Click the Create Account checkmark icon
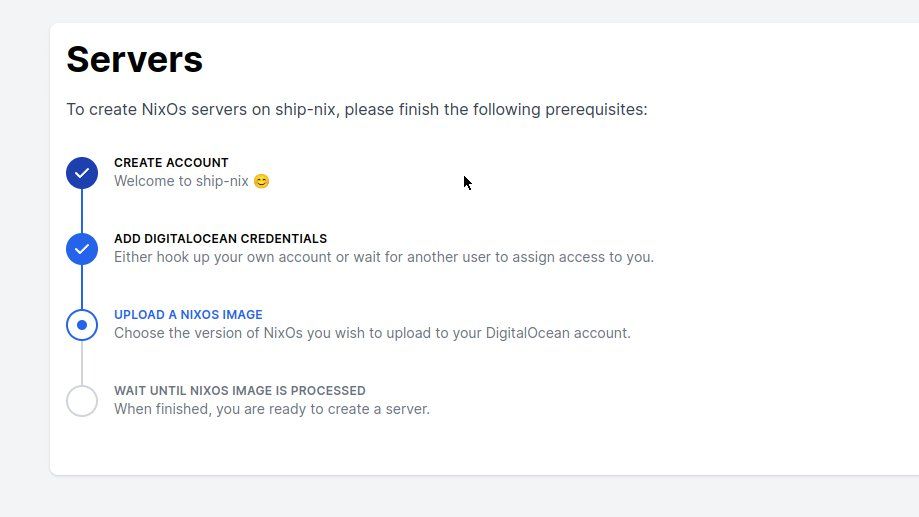 tap(82, 173)
